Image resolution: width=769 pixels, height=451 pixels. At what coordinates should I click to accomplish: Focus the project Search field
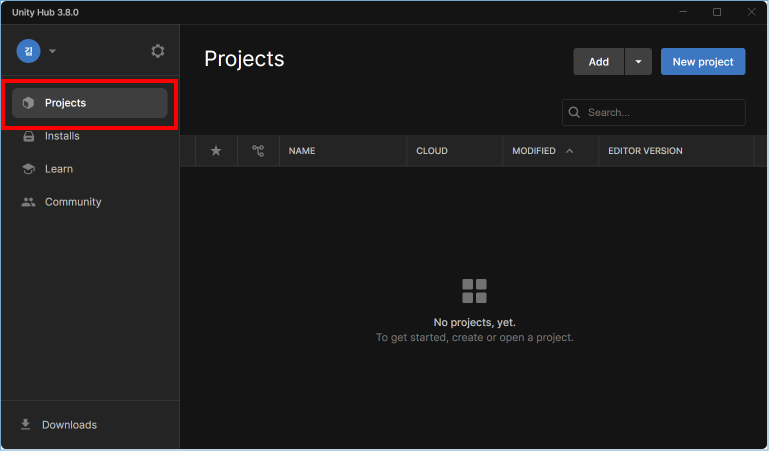(653, 113)
